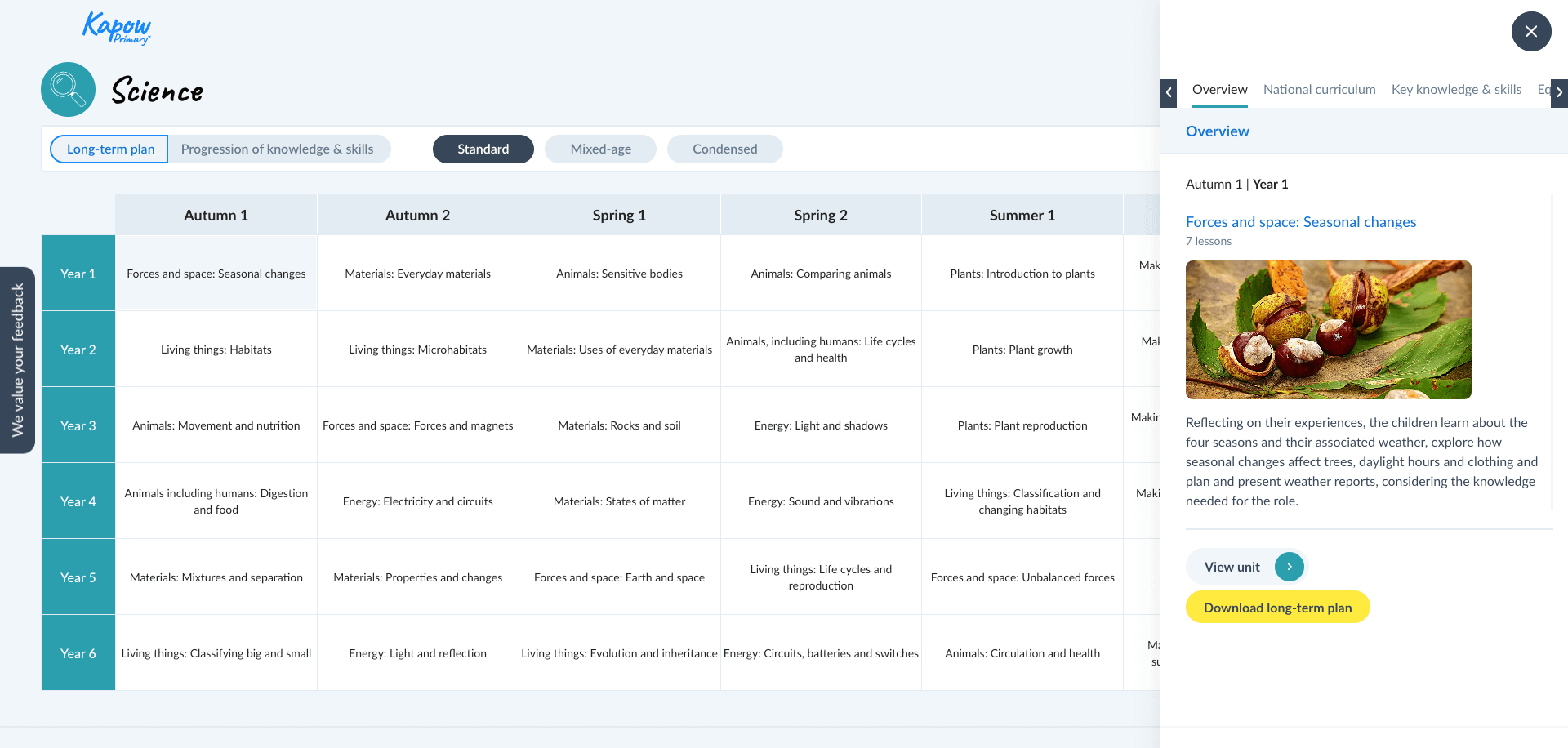
Task: Click the View unit arrow icon
Action: pos(1289,567)
